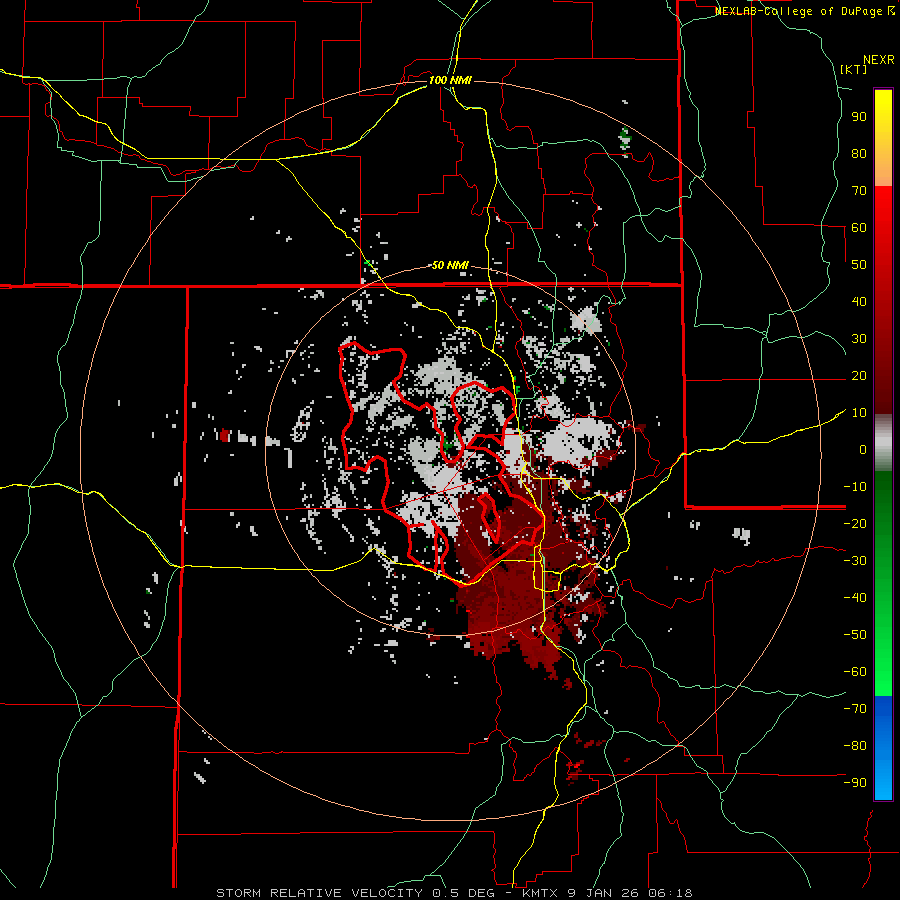
Task: Click the 40 value on the velocity scale
Action: 859,302
